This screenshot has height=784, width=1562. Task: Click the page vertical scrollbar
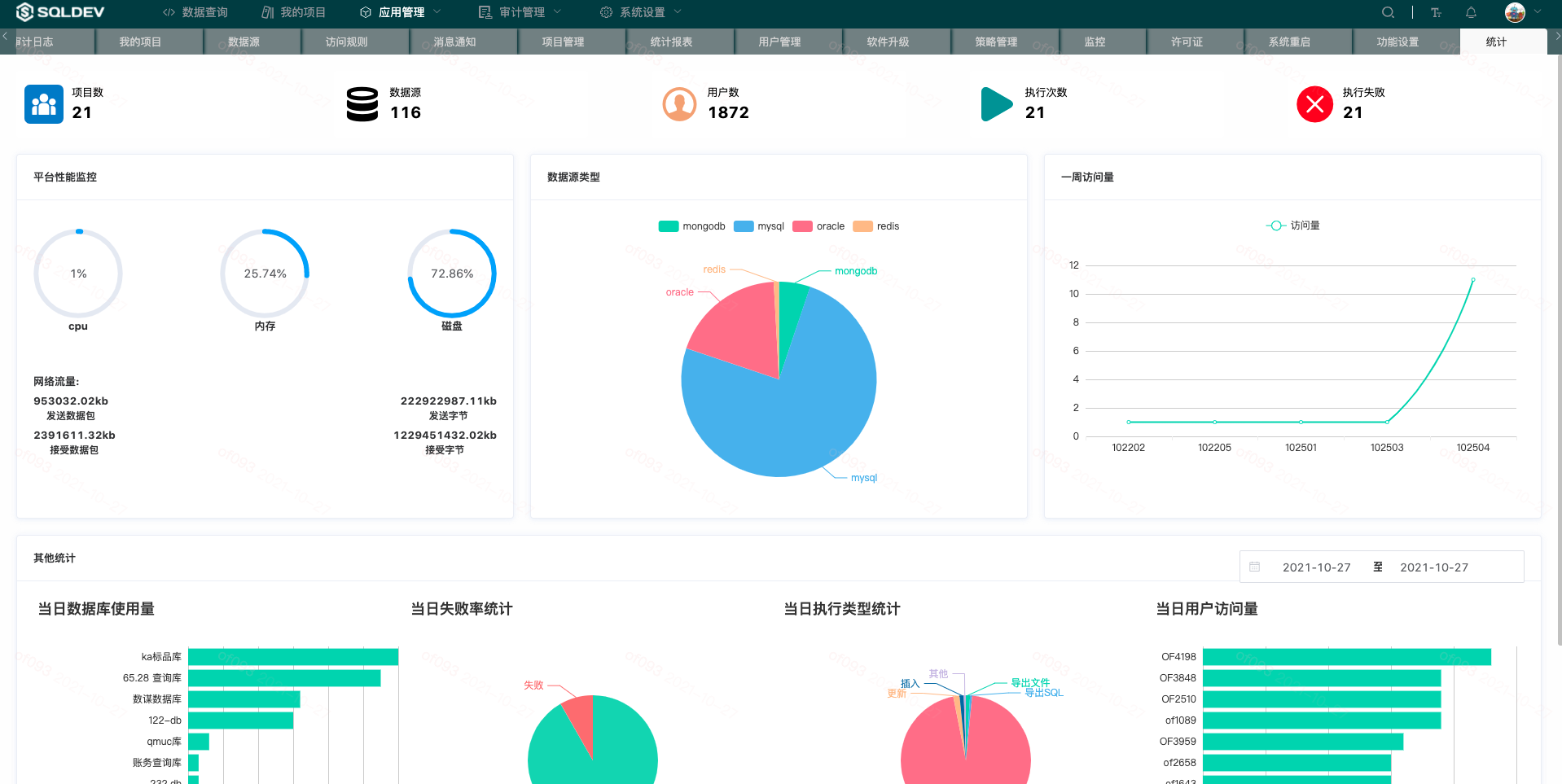(x=1558, y=350)
